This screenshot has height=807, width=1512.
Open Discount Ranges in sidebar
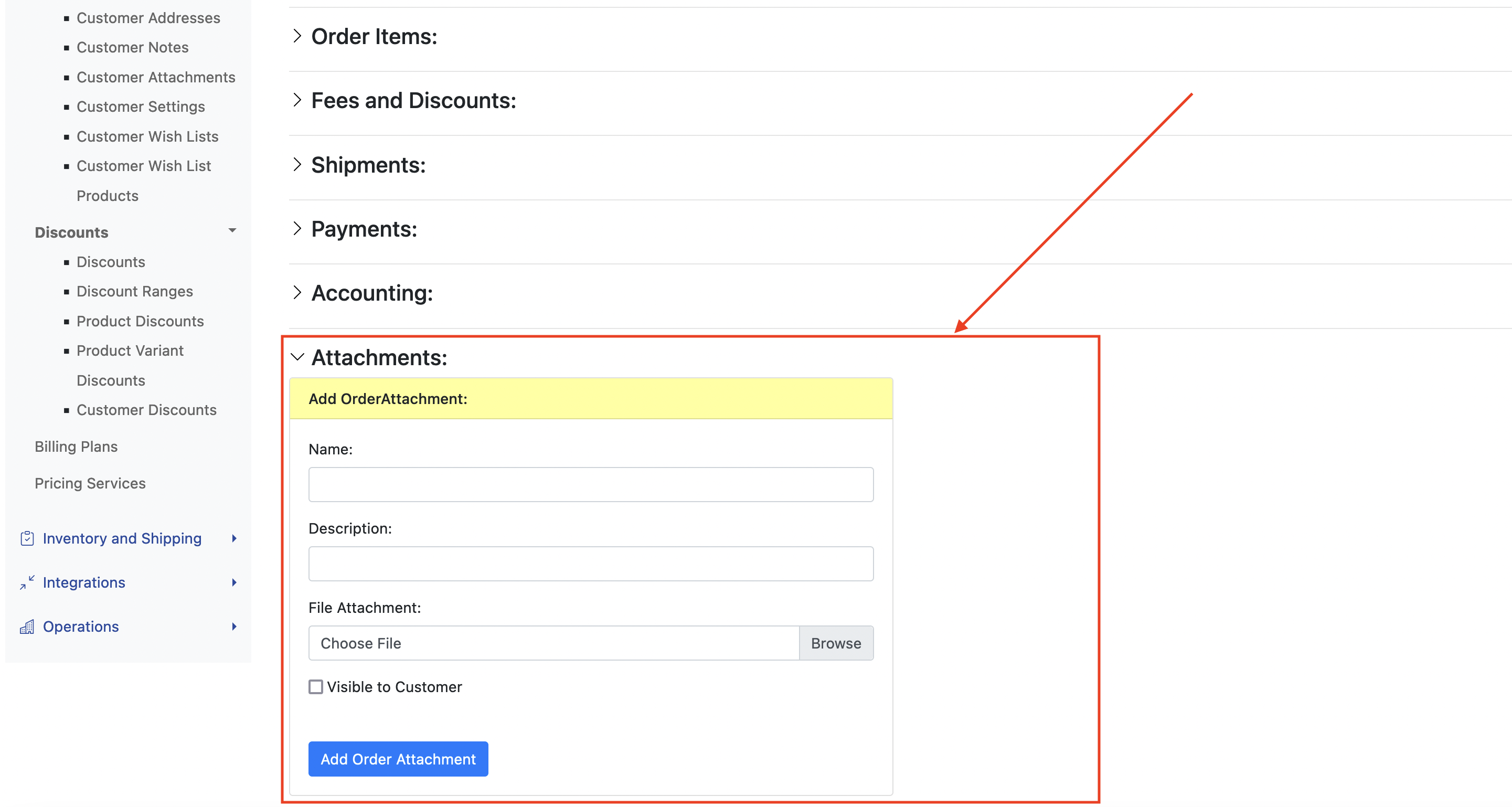pos(134,291)
